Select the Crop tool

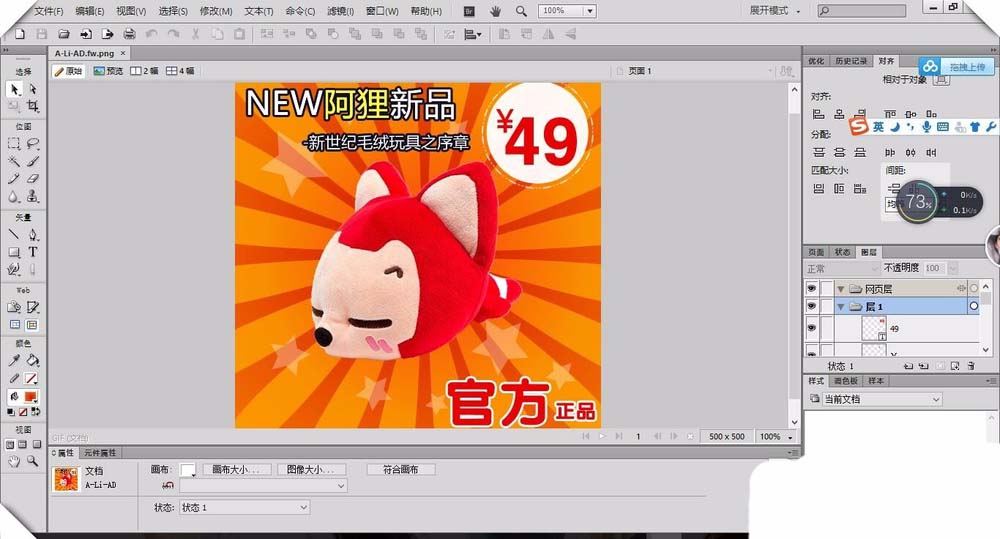click(x=33, y=106)
